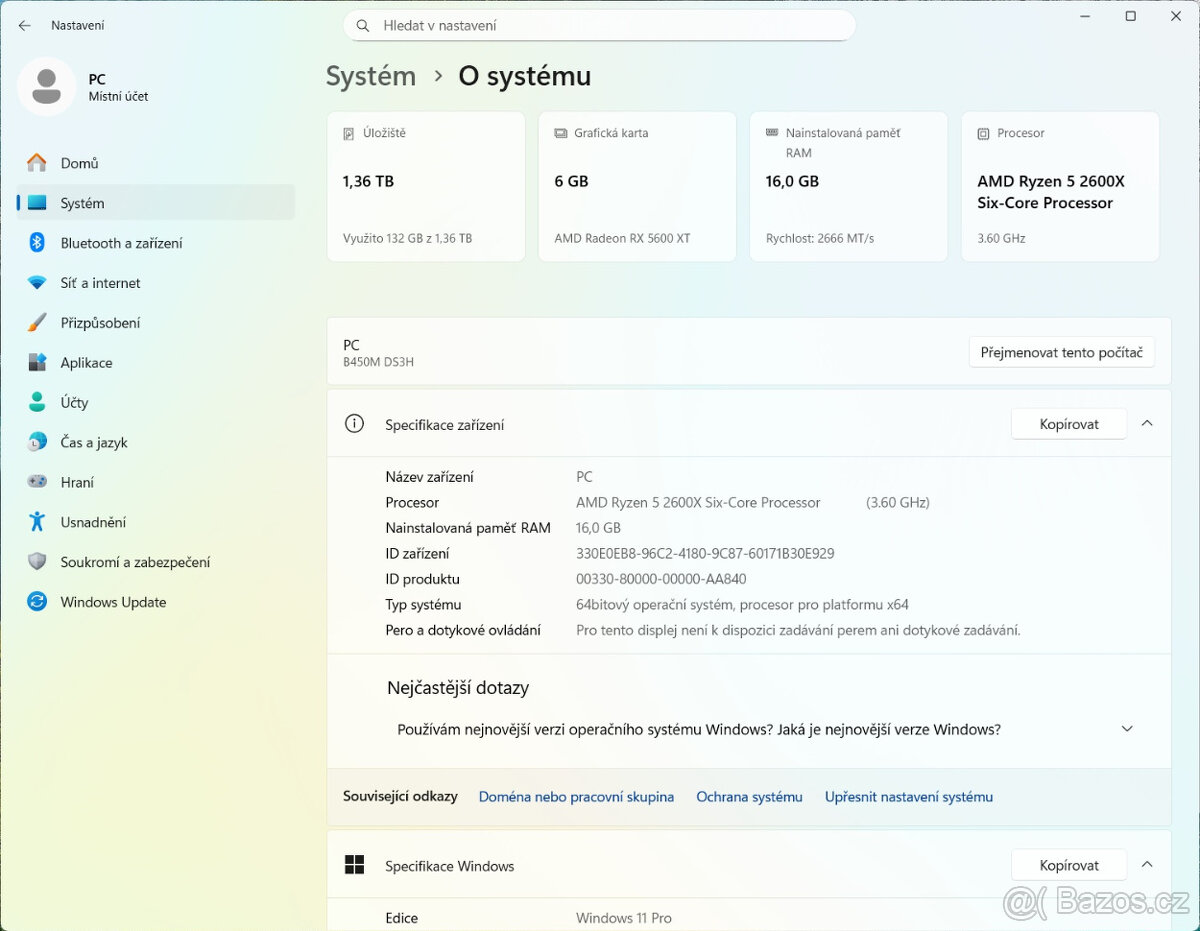Open the Ochrana systému link
Image resolution: width=1200 pixels, height=931 pixels.
(749, 797)
